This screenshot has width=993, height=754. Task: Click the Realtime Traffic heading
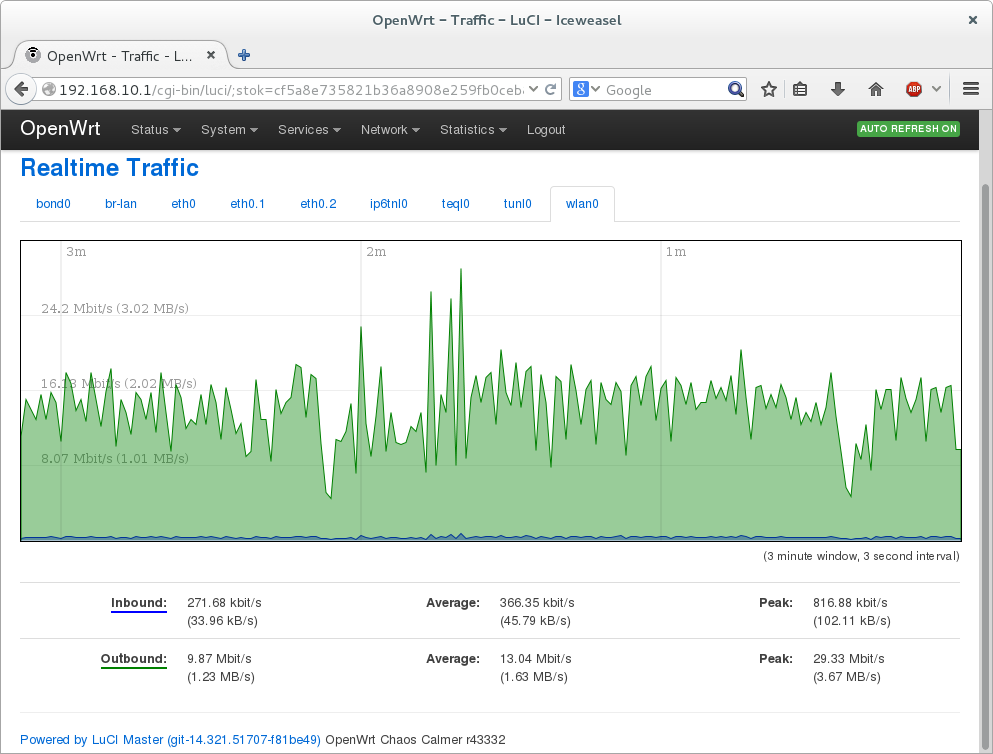[110, 168]
